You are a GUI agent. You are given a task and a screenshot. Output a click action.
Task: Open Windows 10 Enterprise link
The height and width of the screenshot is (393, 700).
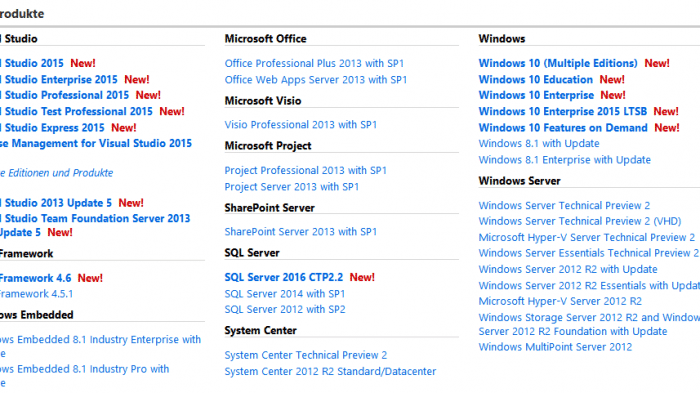click(x=536, y=95)
